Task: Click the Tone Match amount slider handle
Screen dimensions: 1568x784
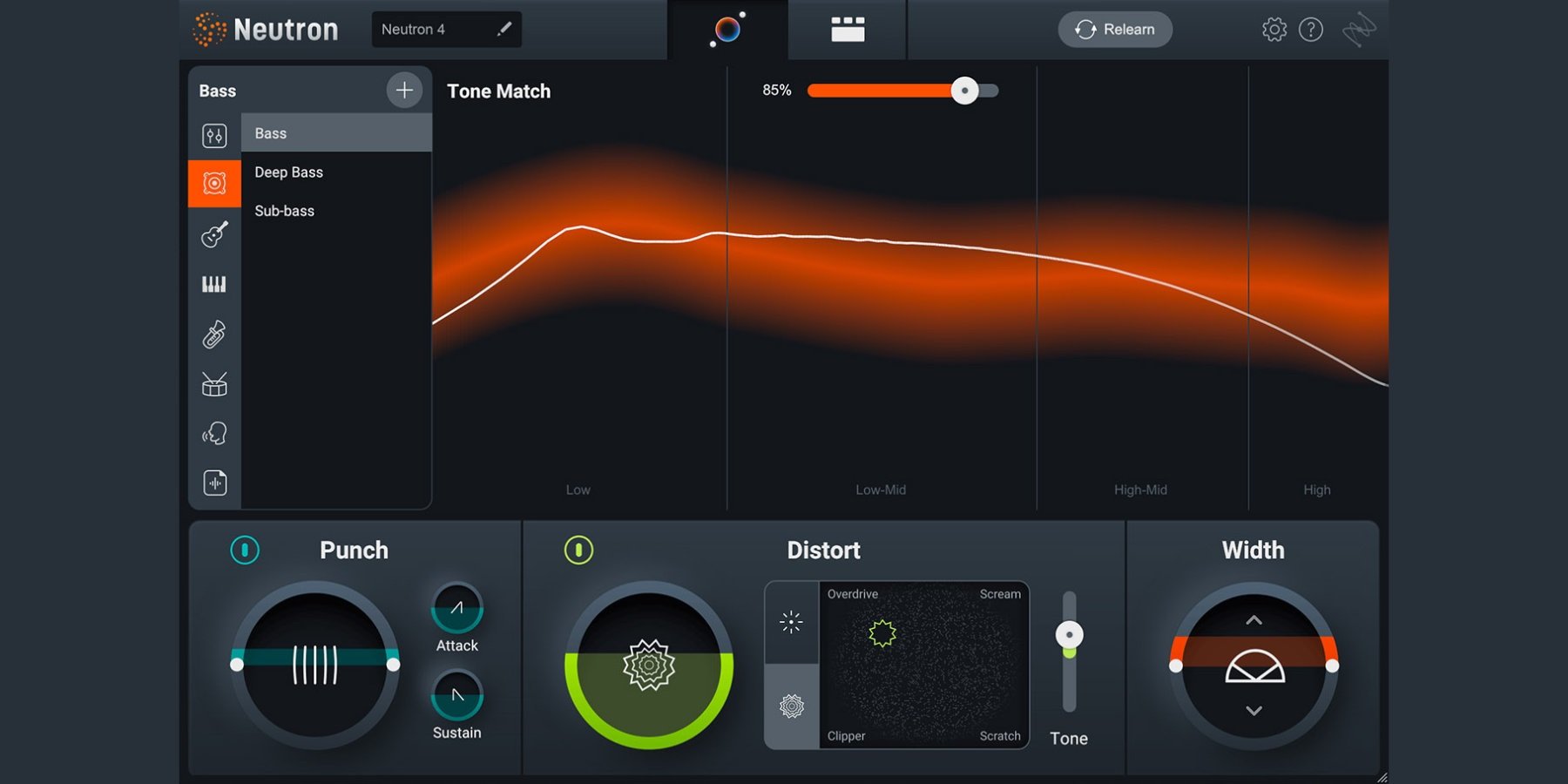Action: (964, 91)
